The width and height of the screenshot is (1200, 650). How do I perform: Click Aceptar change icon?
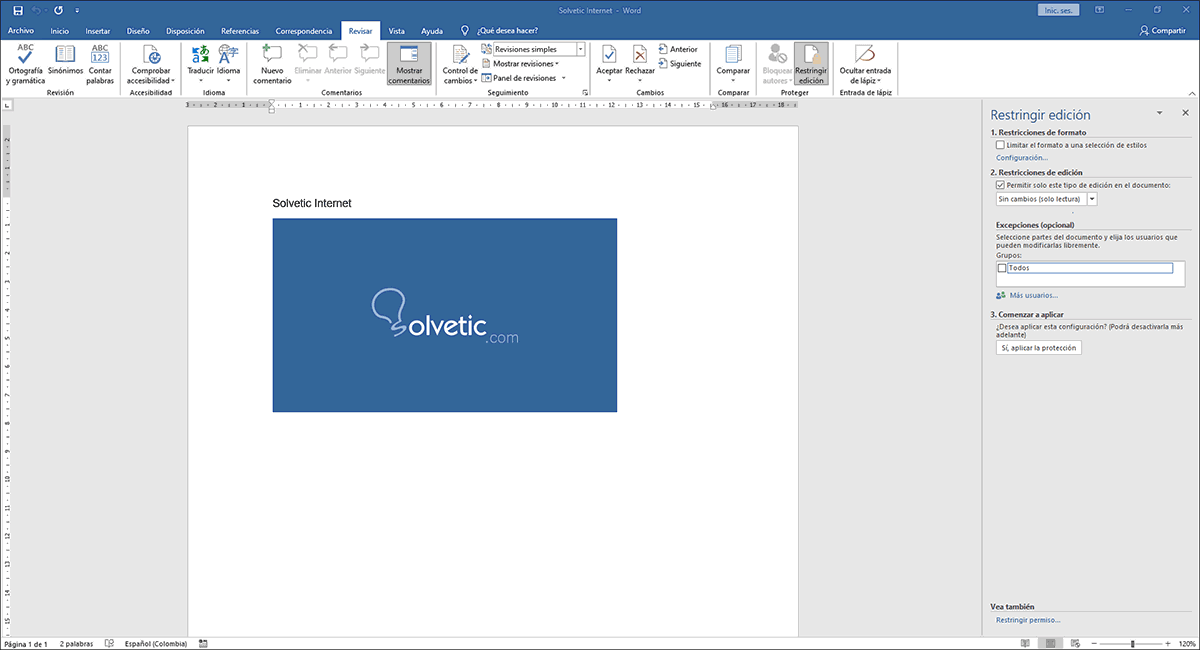coord(609,54)
